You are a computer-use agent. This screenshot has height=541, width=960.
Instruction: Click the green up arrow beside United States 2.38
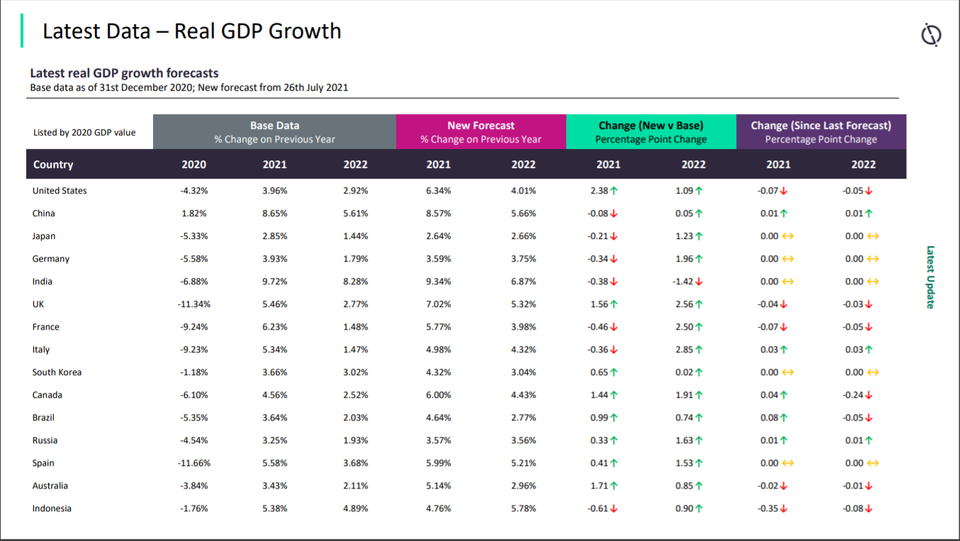pyautogui.click(x=614, y=191)
